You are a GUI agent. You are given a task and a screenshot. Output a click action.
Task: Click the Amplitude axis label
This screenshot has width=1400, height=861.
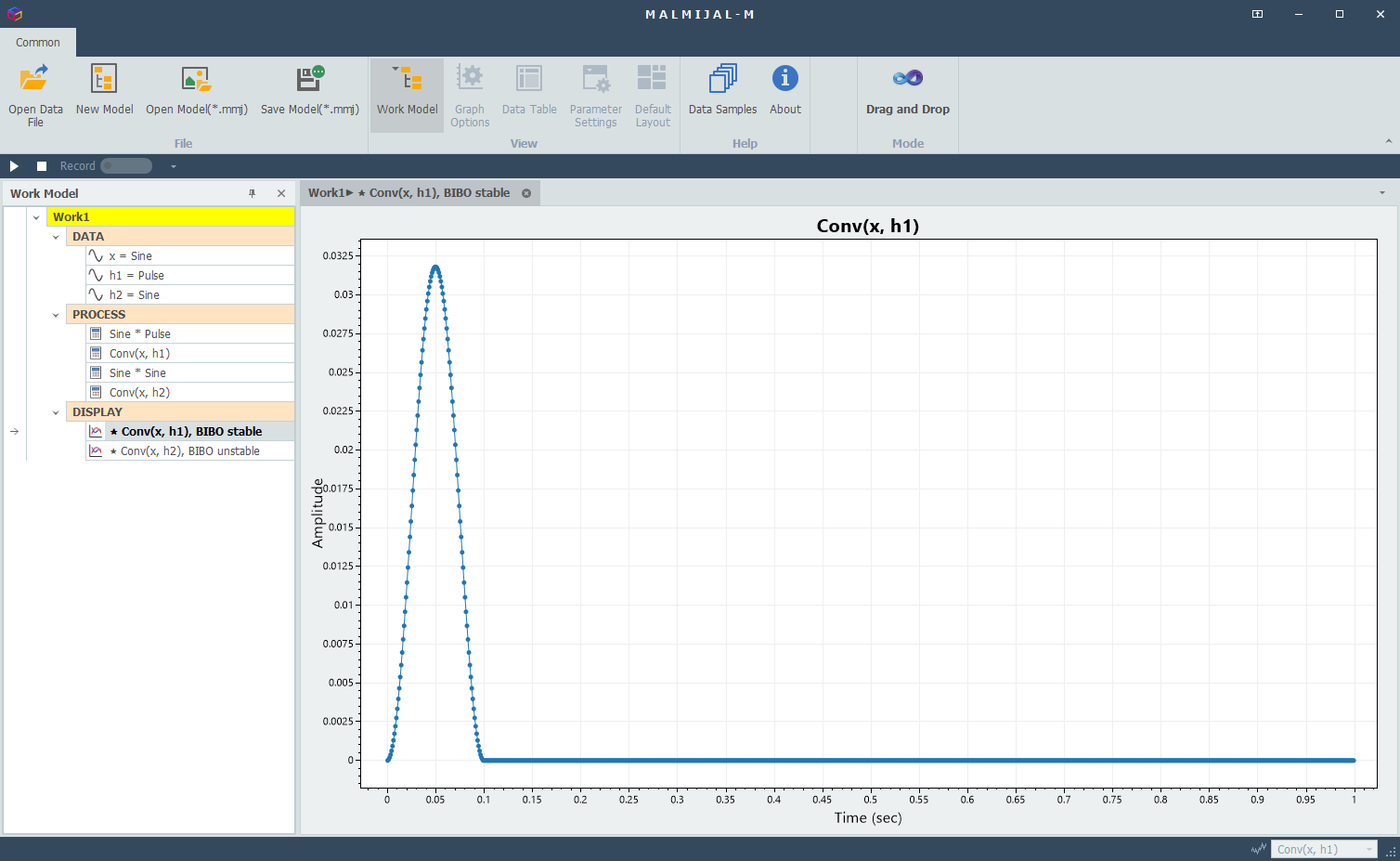pos(318,513)
